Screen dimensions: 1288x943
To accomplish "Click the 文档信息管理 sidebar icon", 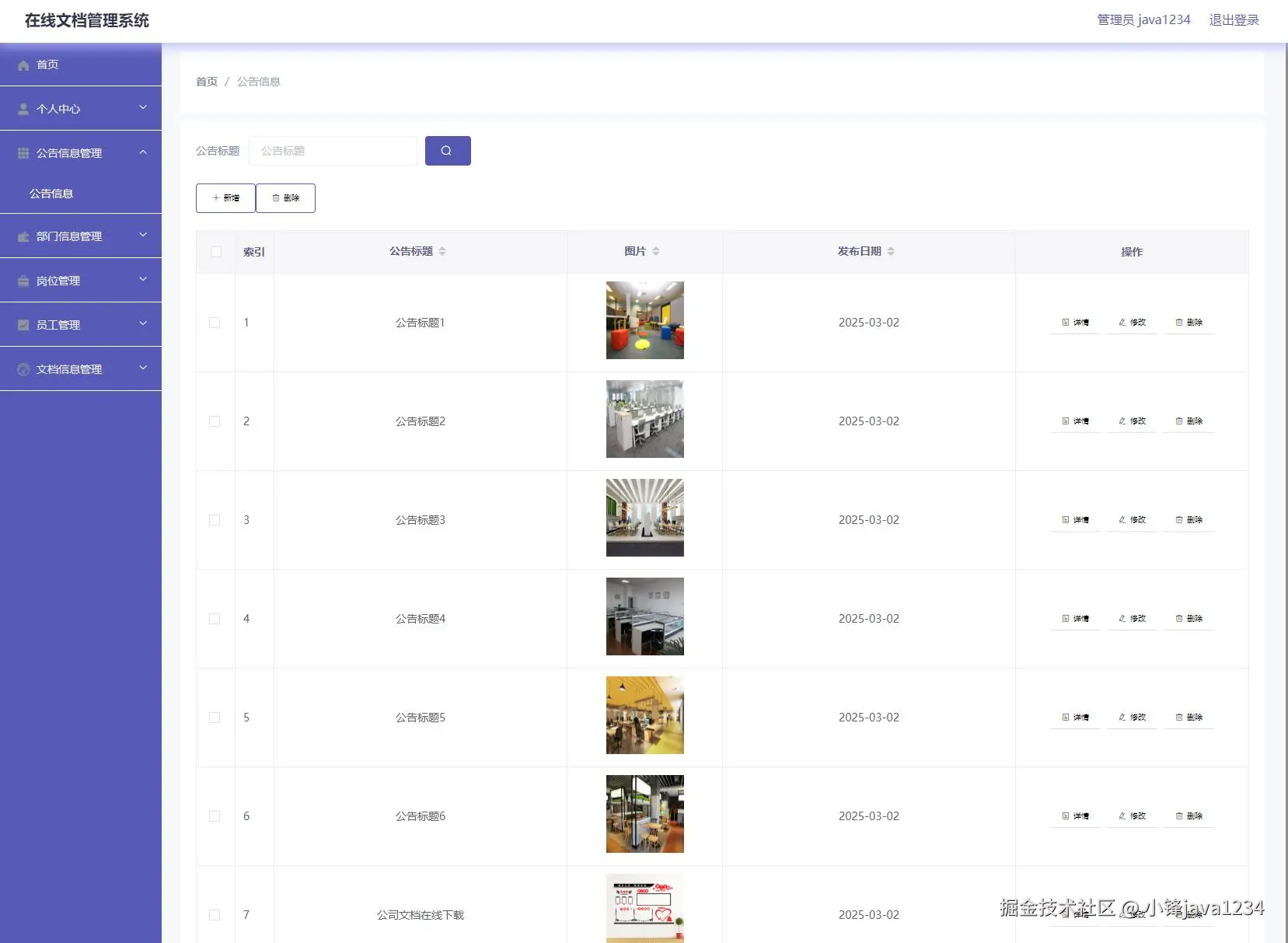I will [23, 369].
